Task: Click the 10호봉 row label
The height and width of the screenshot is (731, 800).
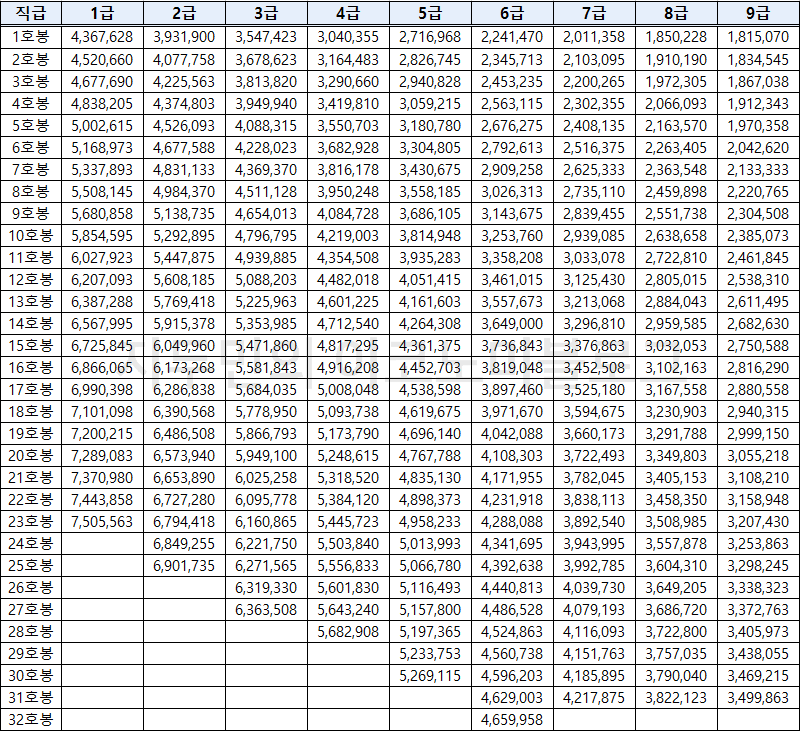Action: tap(31, 235)
